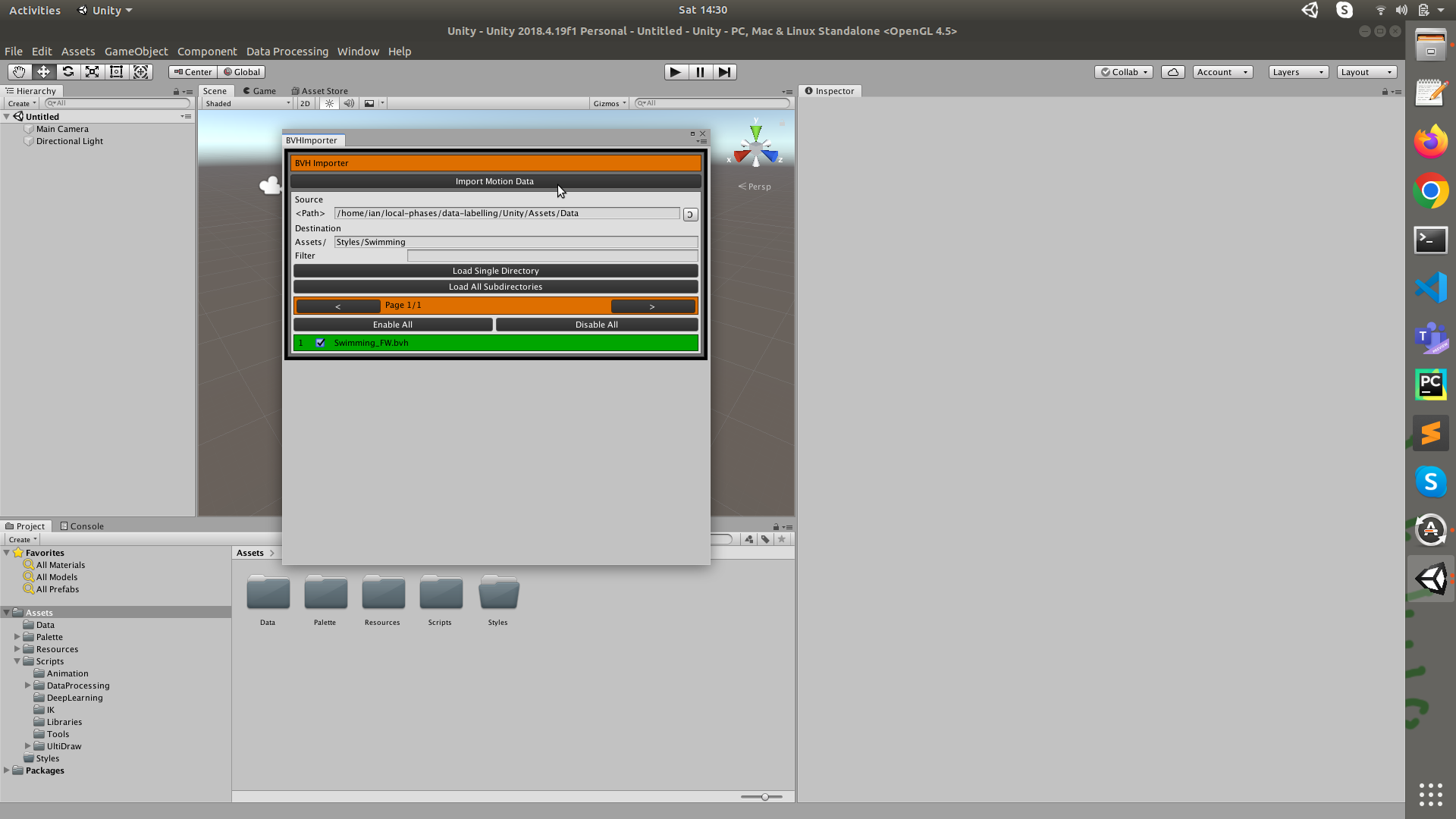Click the Step frame button
This screenshot has width=1456, height=819.
coord(725,72)
